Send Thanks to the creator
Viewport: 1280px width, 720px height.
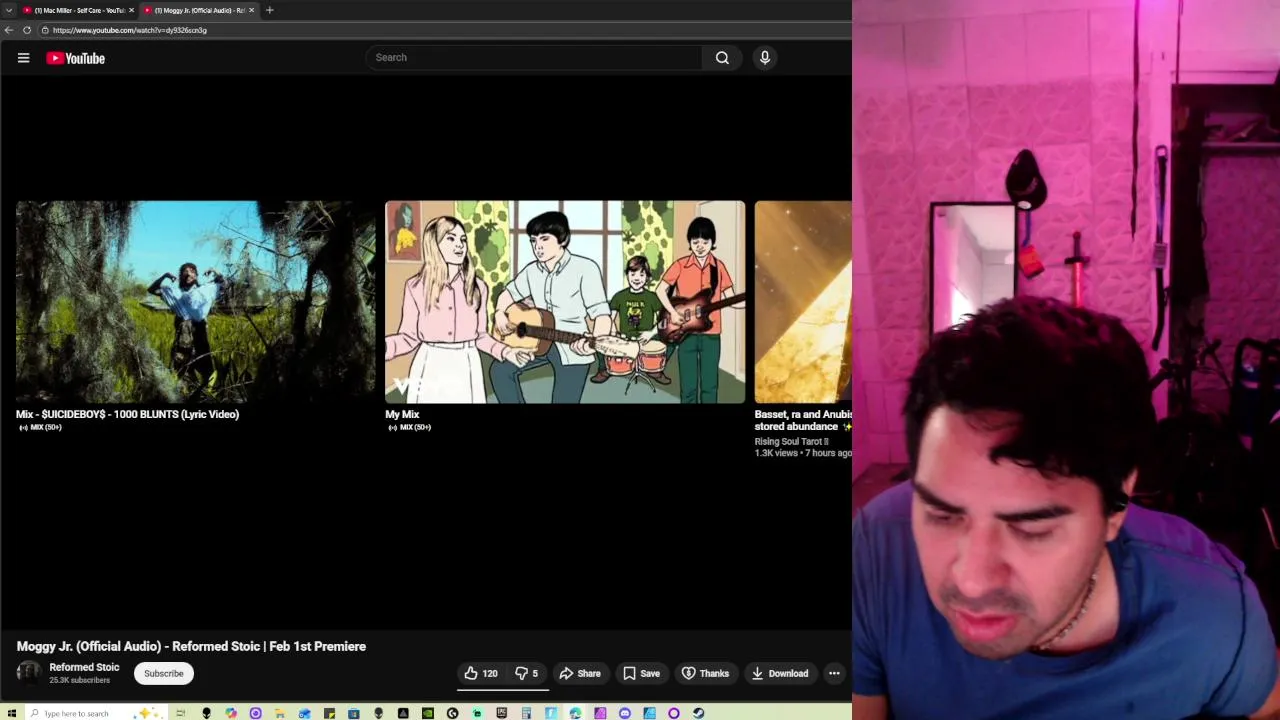(706, 673)
